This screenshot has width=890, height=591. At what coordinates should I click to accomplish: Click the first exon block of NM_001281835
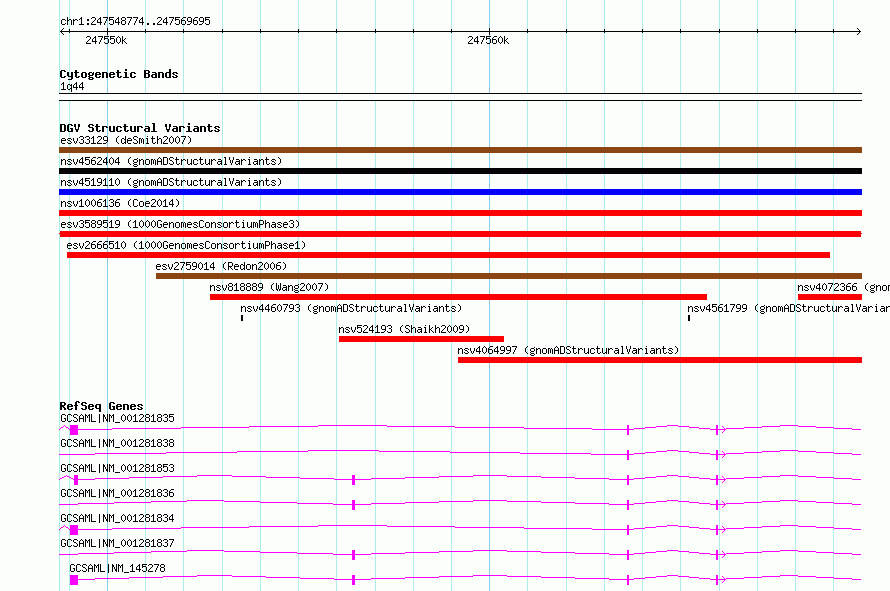(74, 430)
